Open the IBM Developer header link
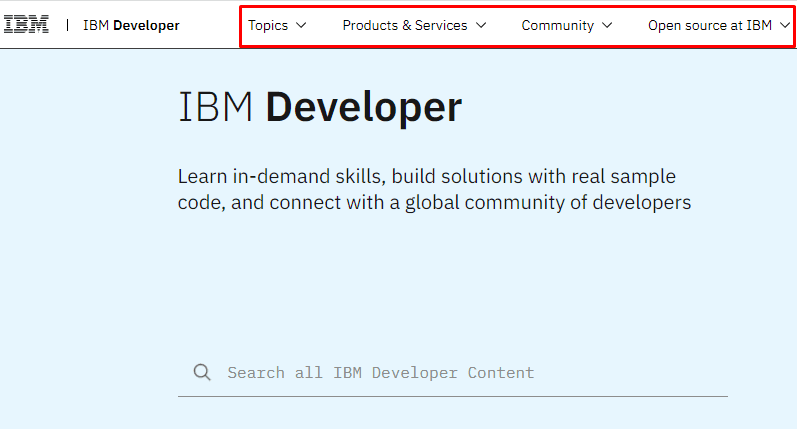This screenshot has height=430, width=797. [131, 25]
